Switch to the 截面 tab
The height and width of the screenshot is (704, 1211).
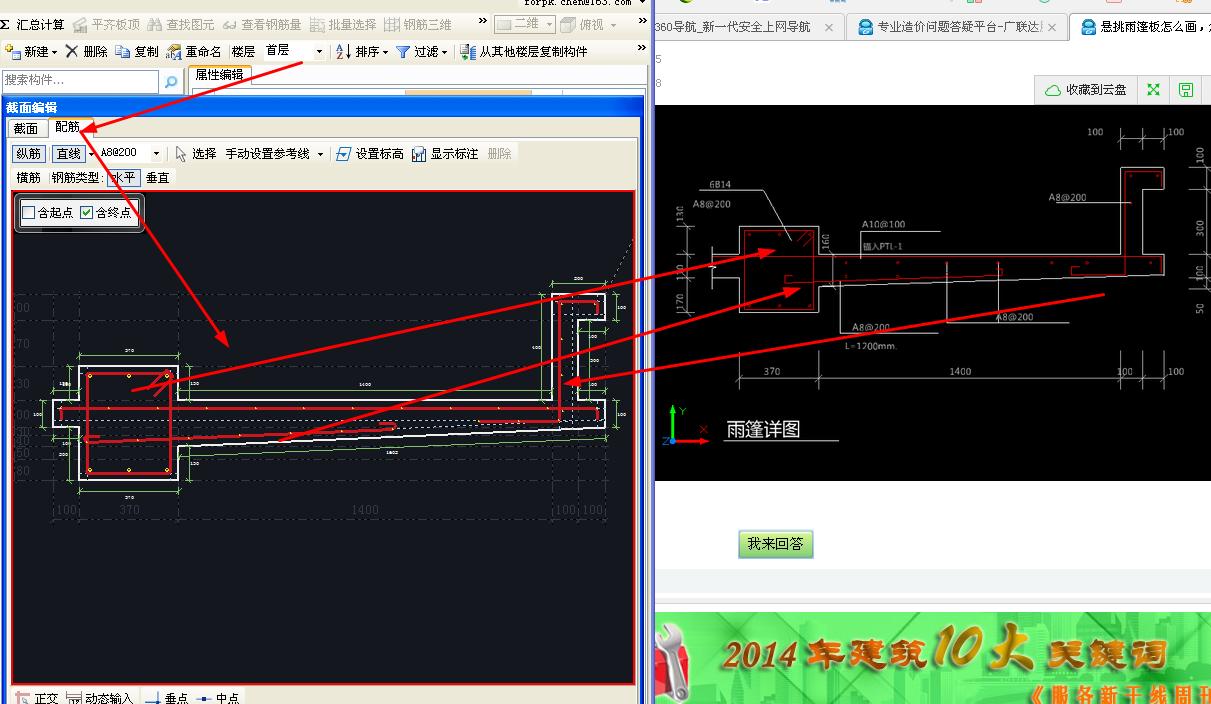pyautogui.click(x=27, y=128)
